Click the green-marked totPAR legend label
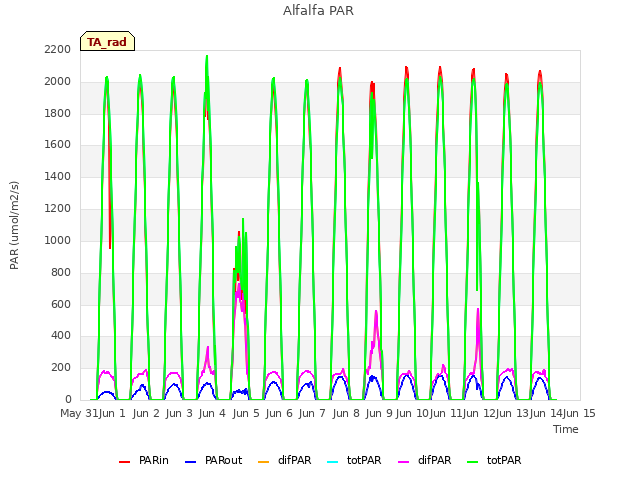The height and width of the screenshot is (480, 640). pos(504,460)
